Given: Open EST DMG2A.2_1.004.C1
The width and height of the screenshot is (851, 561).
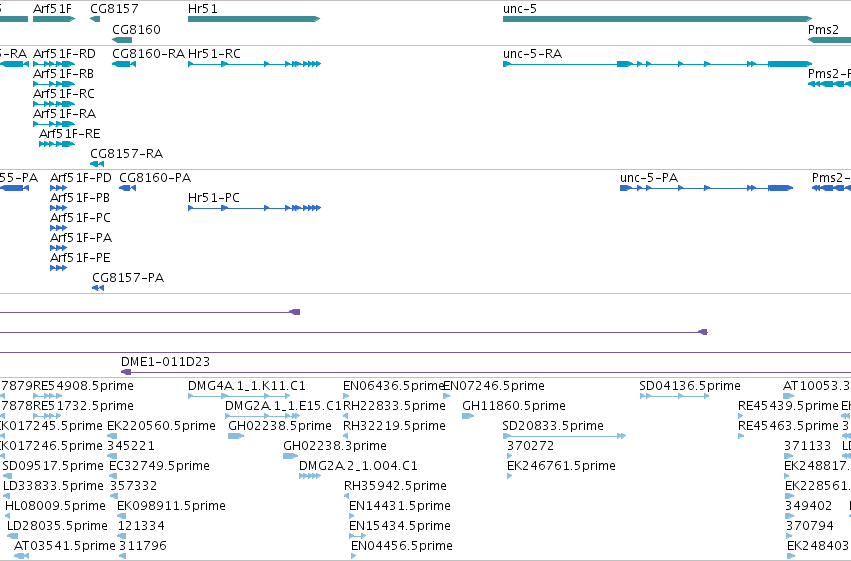Looking at the screenshot, I should (358, 466).
